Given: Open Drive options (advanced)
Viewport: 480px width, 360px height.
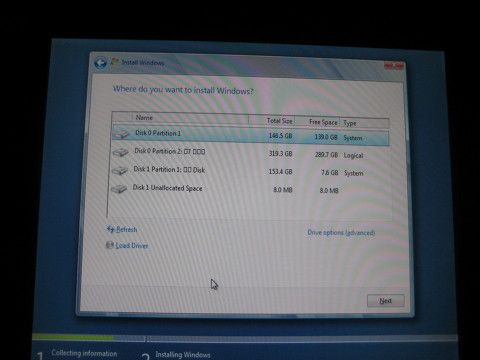Looking at the screenshot, I should coord(341,232).
